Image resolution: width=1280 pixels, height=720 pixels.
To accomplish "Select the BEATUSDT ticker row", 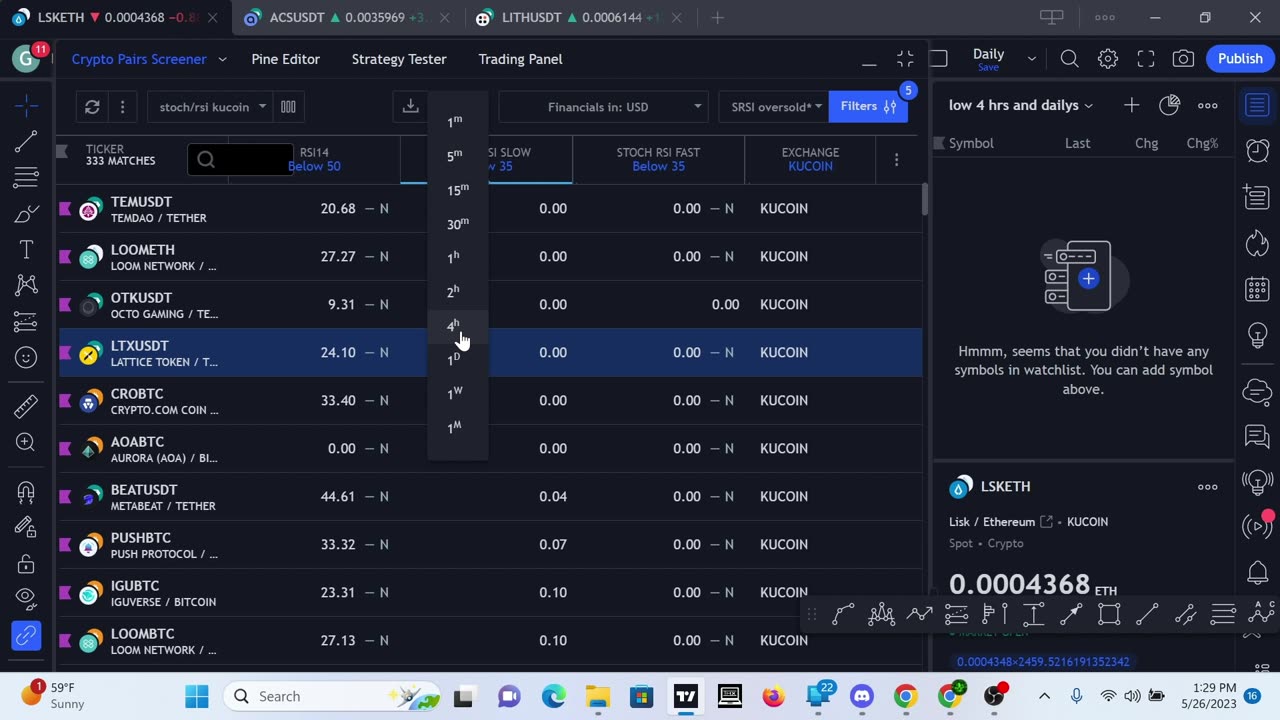I will click(x=490, y=496).
